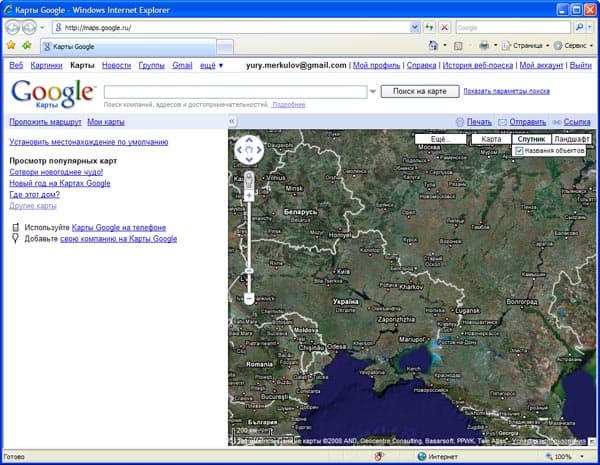Click the Ссылка link above map
This screenshot has width=600, height=465.
pyautogui.click(x=577, y=122)
